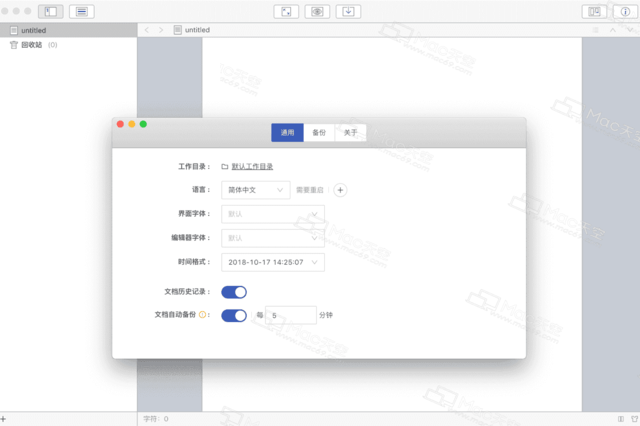
Task: Click the up chevron in the header bar
Action: [613, 30]
